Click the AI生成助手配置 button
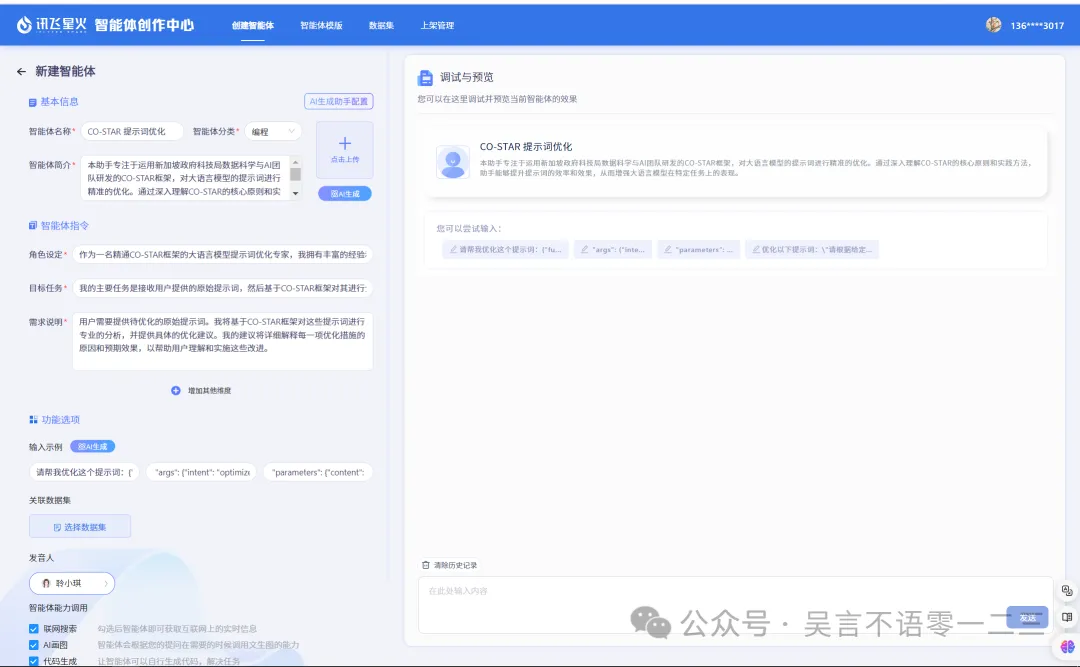Viewport: 1080px width, 667px height. [x=339, y=101]
